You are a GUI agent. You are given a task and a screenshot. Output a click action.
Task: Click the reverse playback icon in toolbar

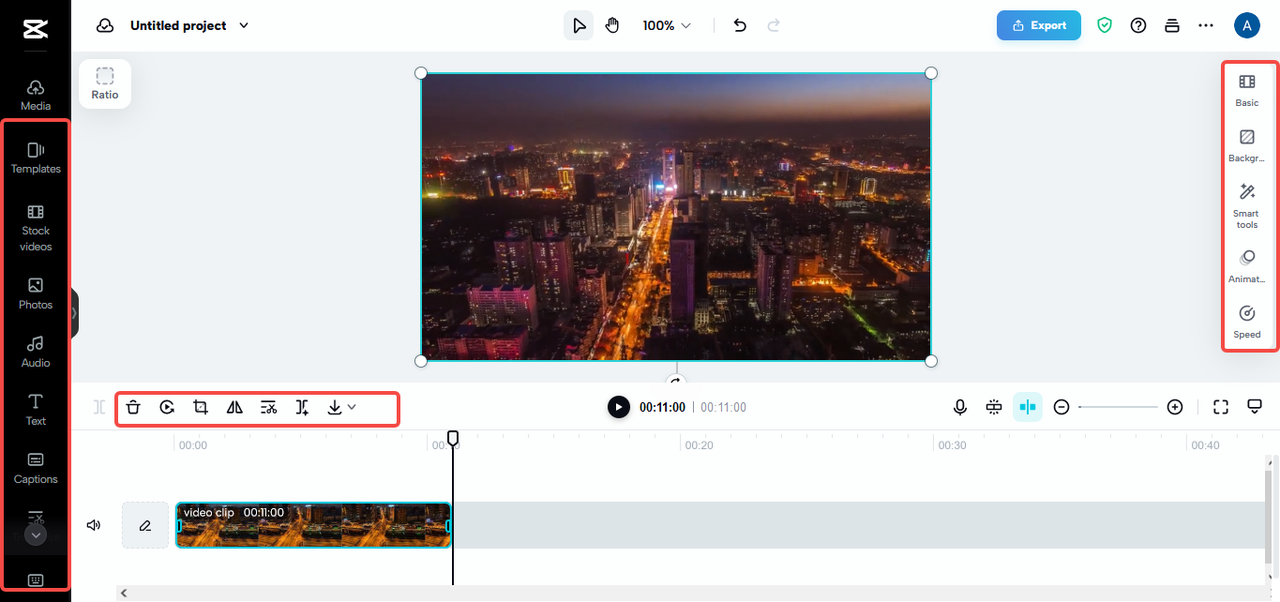tap(167, 407)
